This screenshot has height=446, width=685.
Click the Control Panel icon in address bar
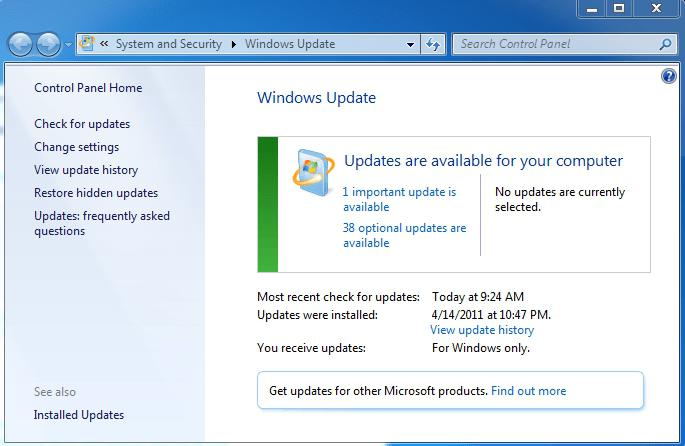pyautogui.click(x=87, y=44)
